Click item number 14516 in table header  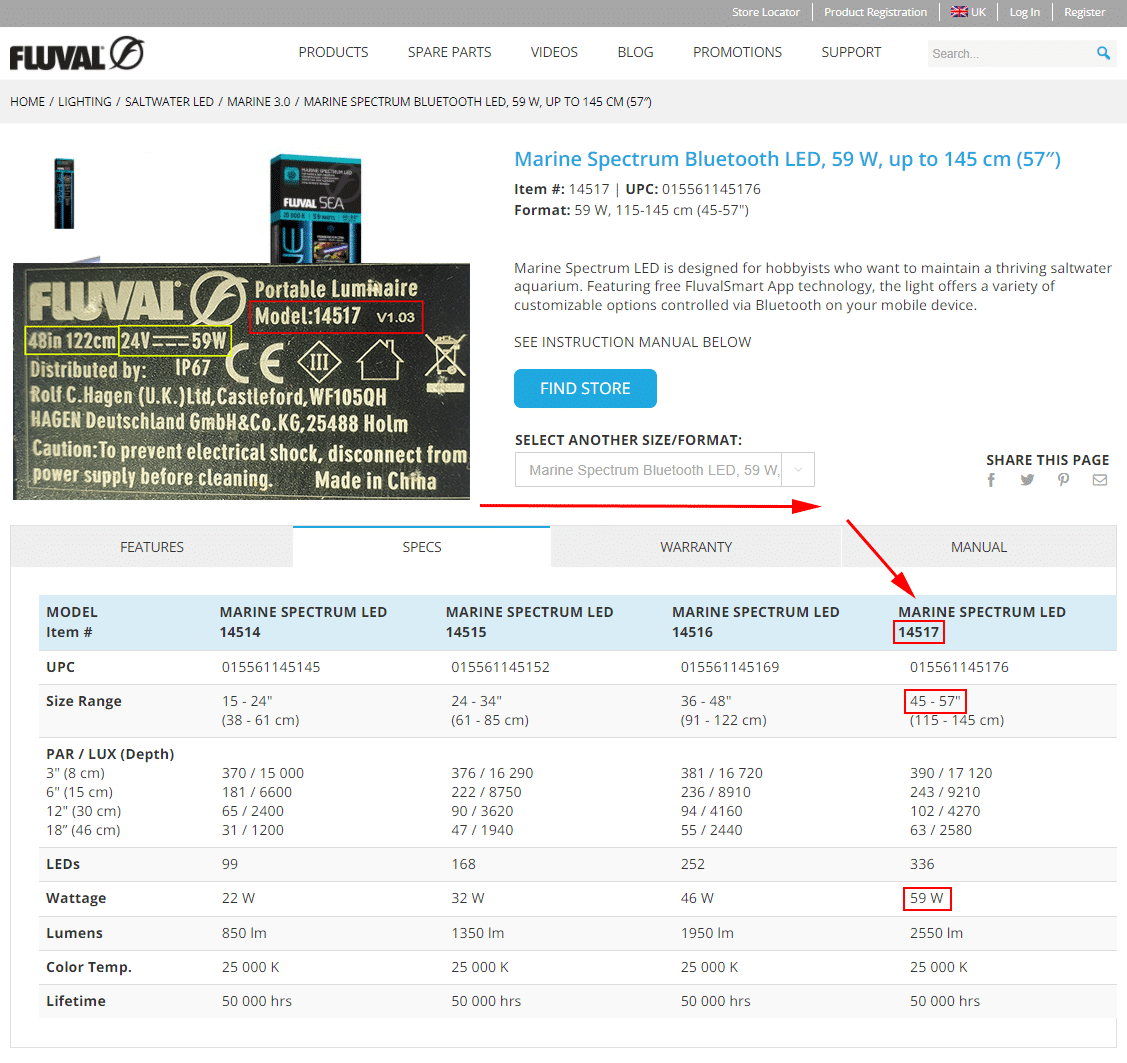(x=692, y=632)
